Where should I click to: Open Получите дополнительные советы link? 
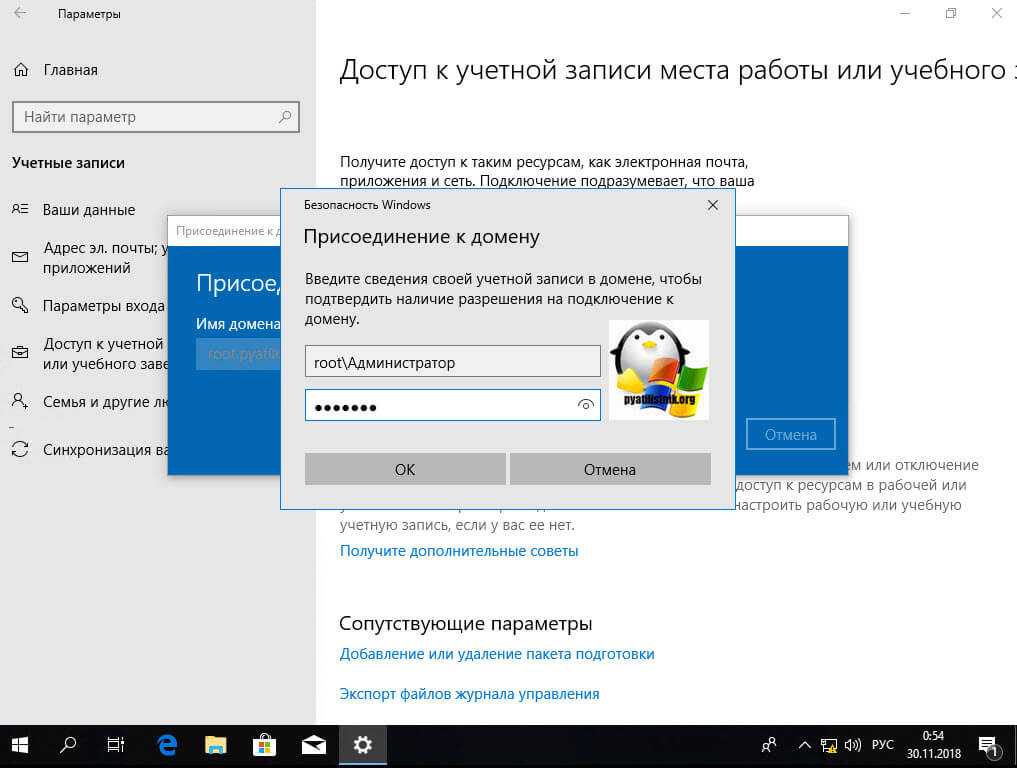click(459, 551)
